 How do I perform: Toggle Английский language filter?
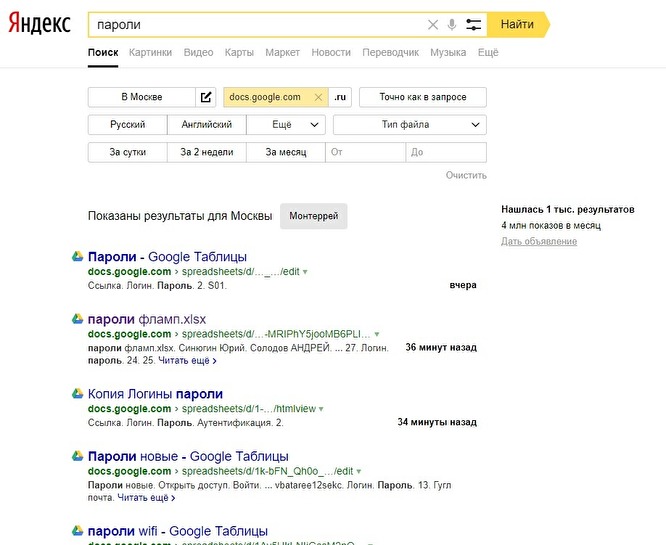[x=206, y=125]
